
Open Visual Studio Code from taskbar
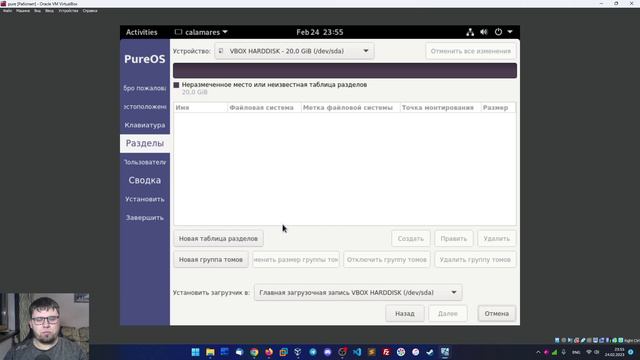pyautogui.click(x=357, y=352)
